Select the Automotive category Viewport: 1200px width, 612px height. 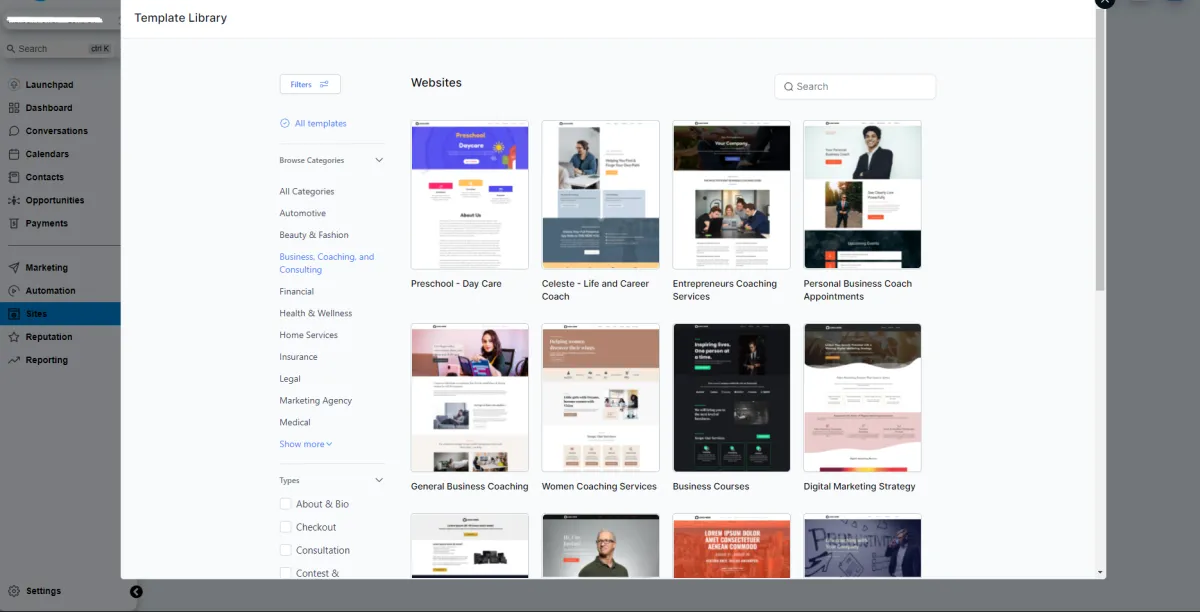pyautogui.click(x=303, y=214)
